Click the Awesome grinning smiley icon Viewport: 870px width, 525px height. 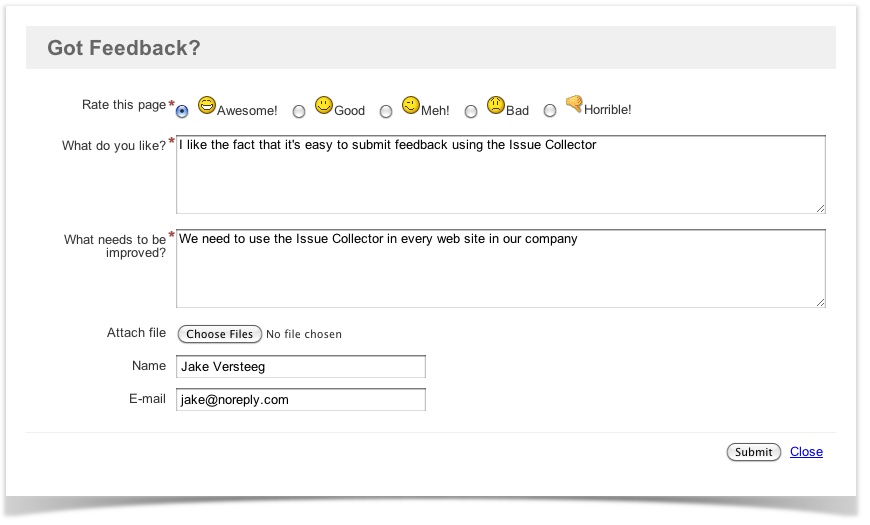point(207,105)
